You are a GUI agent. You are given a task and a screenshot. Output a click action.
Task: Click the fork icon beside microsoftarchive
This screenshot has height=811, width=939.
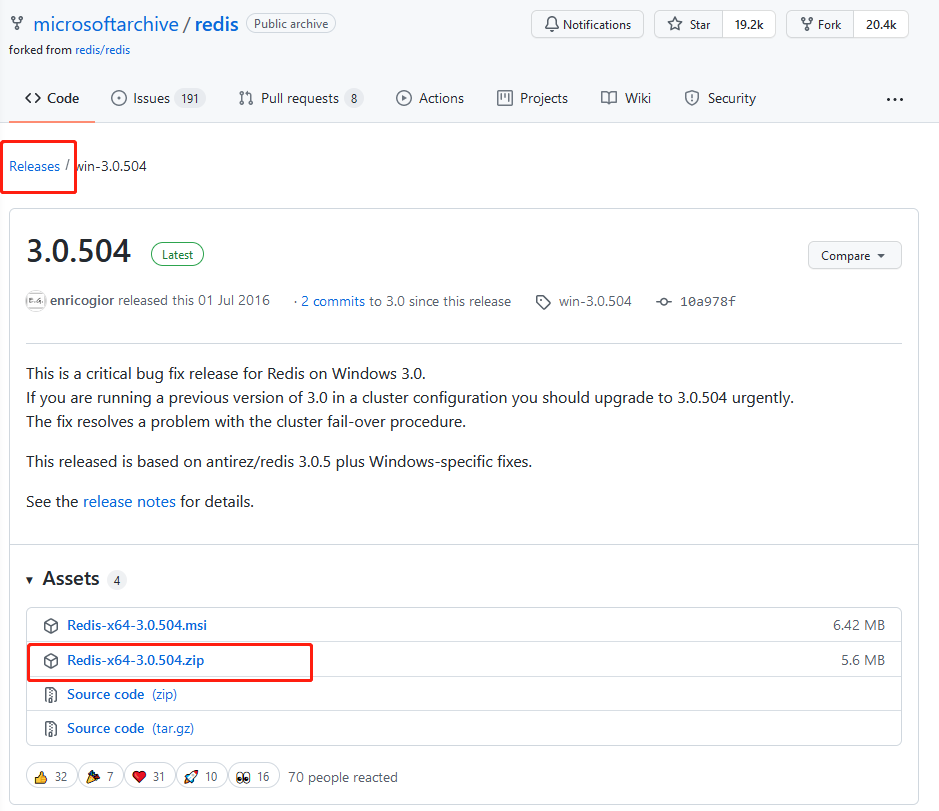(x=17, y=24)
